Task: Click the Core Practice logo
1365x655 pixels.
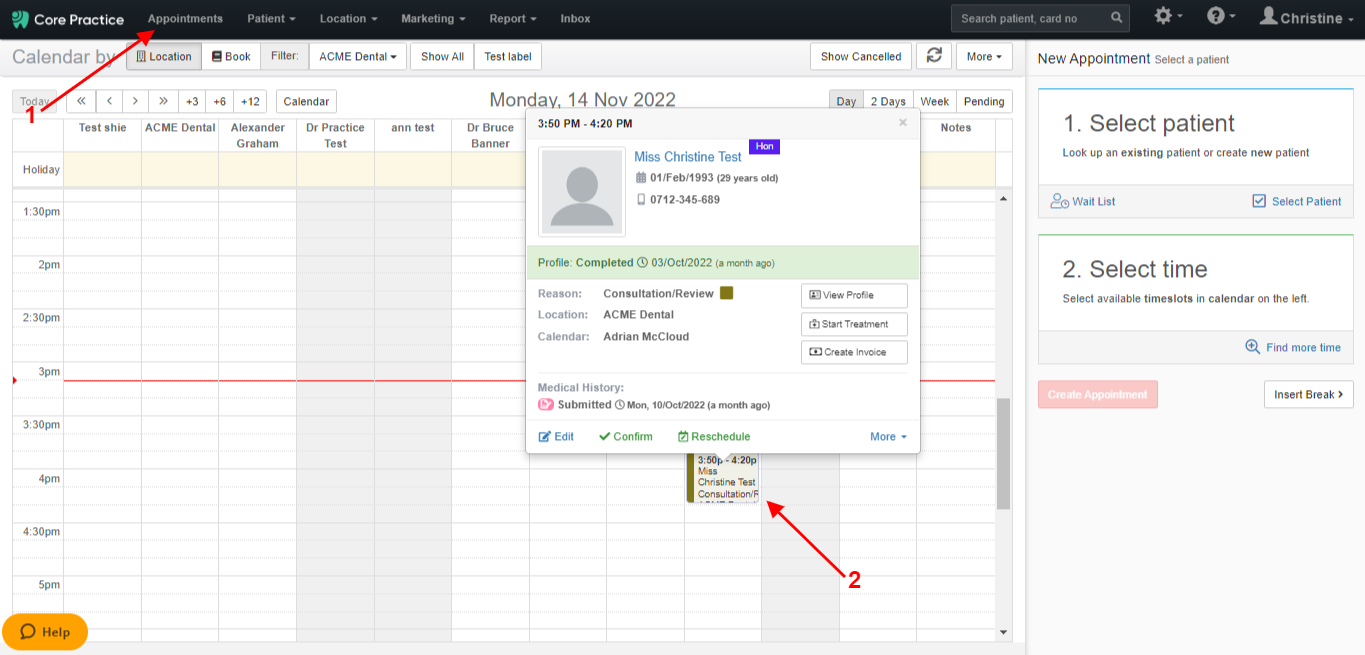Action: click(68, 19)
